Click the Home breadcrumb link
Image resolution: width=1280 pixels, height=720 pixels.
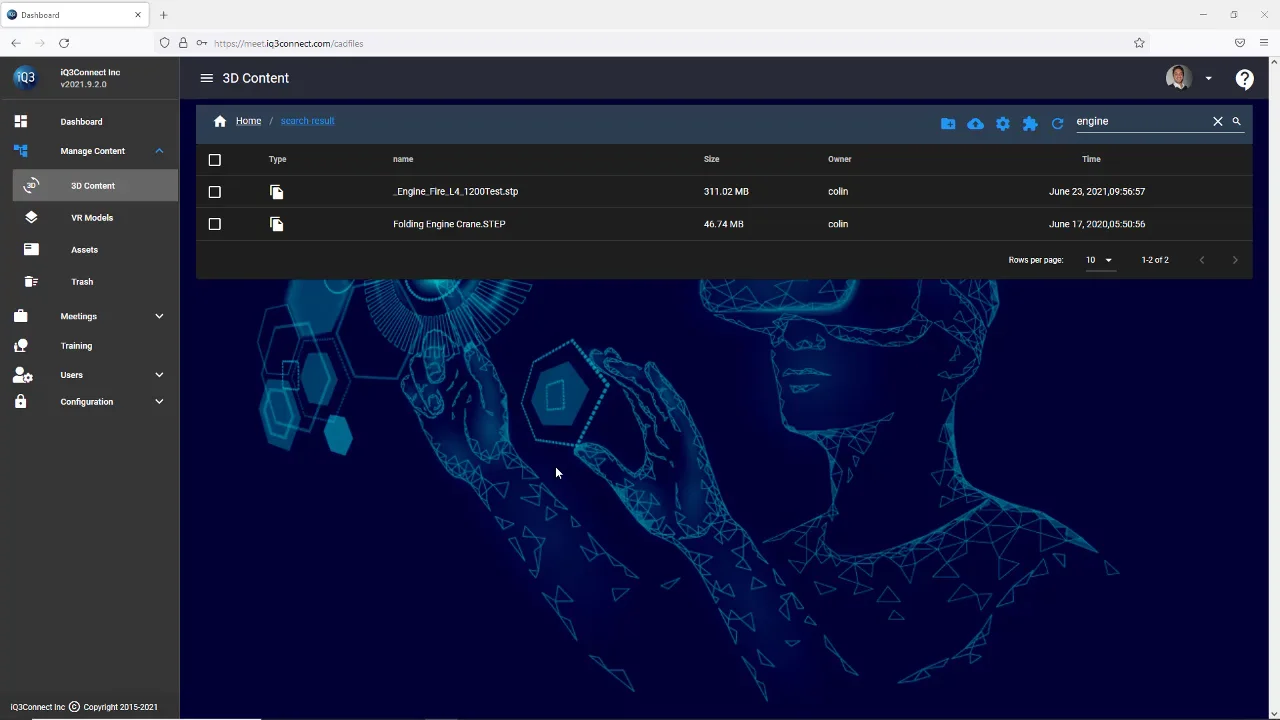tap(248, 121)
